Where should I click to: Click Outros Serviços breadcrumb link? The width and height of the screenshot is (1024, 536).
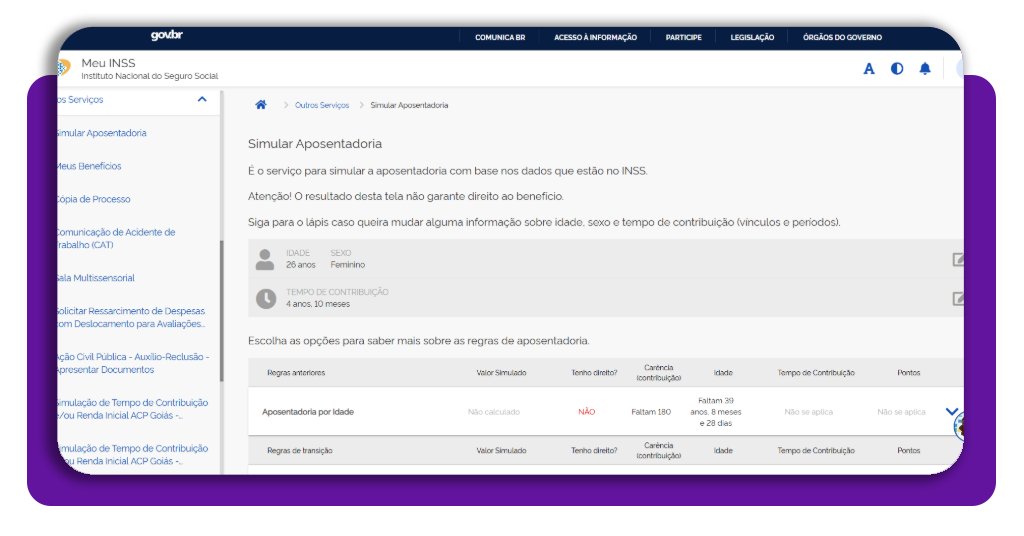[322, 105]
